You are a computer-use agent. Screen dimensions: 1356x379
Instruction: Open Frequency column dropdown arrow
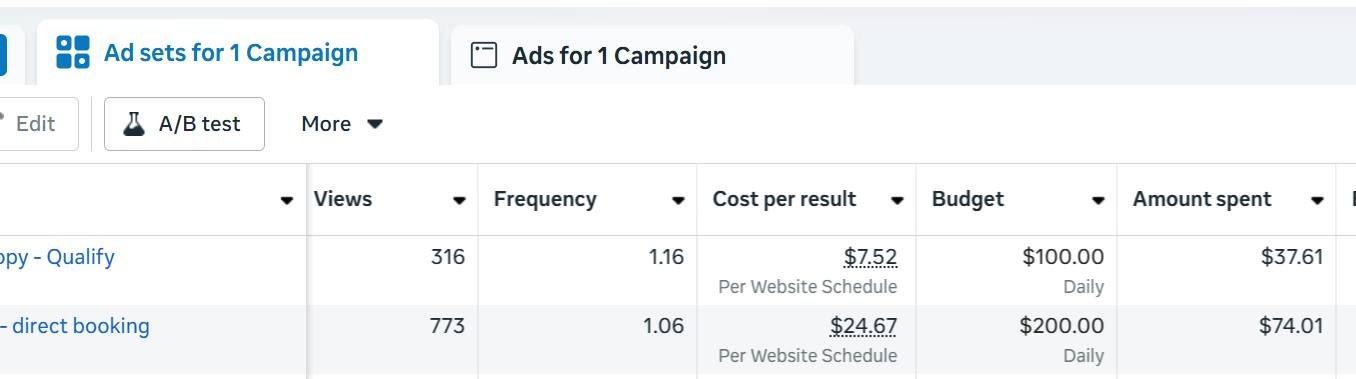point(678,200)
